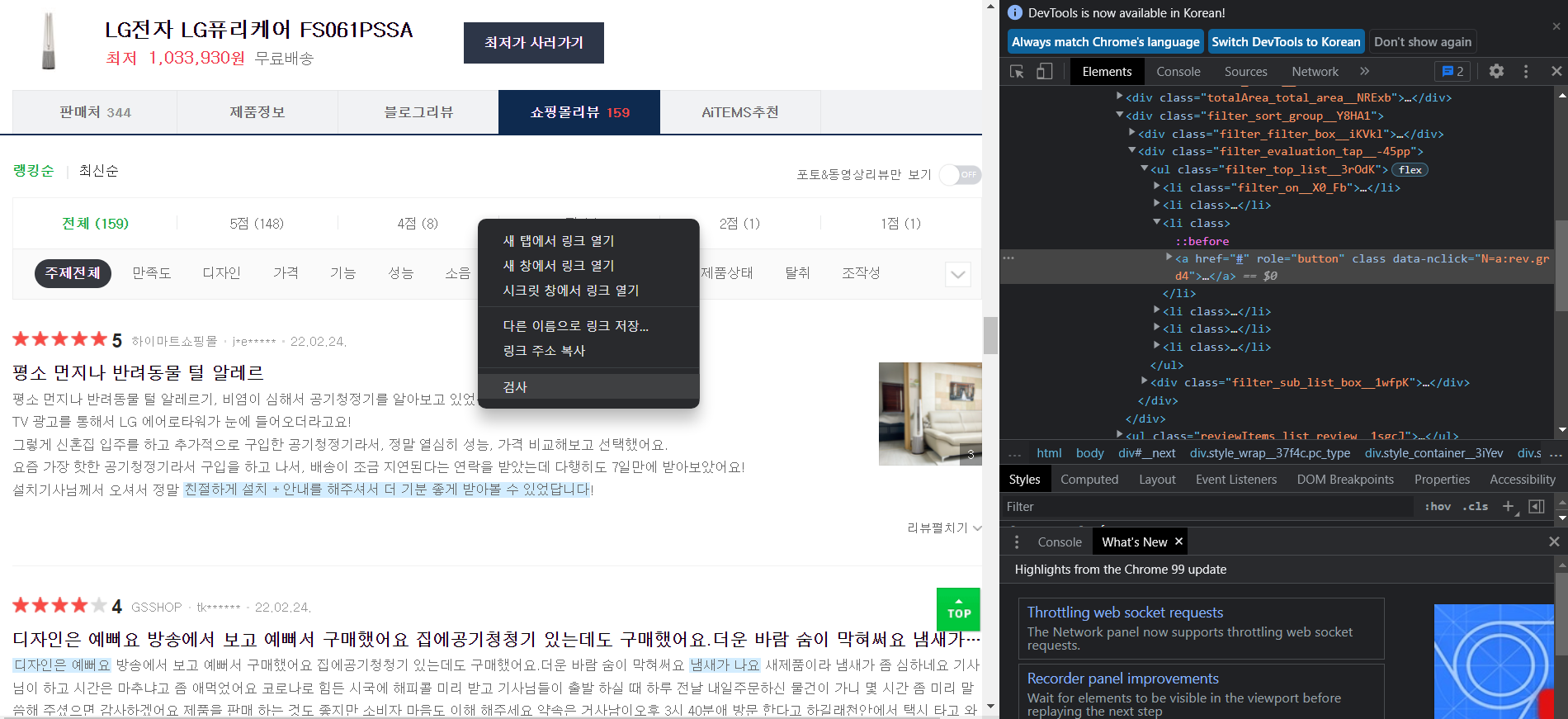Close the DevTools panel
Screen dimensions: 1568x719
coord(1556,72)
